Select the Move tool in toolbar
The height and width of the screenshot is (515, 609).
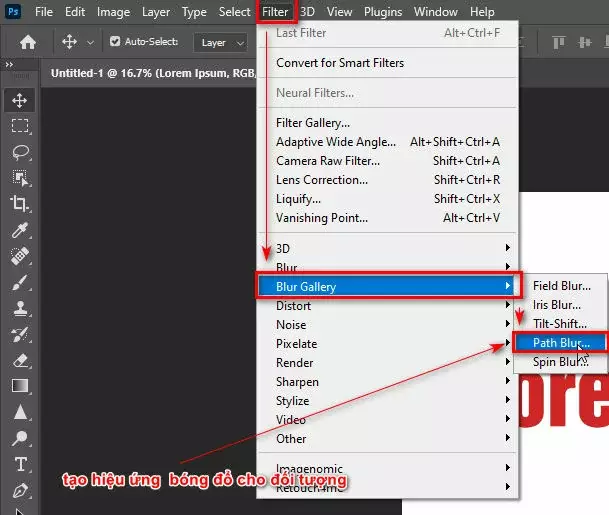(19, 101)
